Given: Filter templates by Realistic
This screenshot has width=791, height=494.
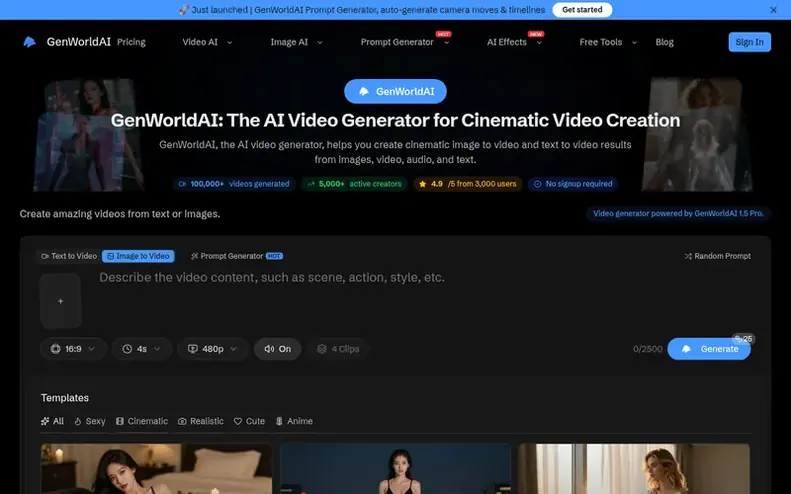Looking at the screenshot, I should click(201, 421).
